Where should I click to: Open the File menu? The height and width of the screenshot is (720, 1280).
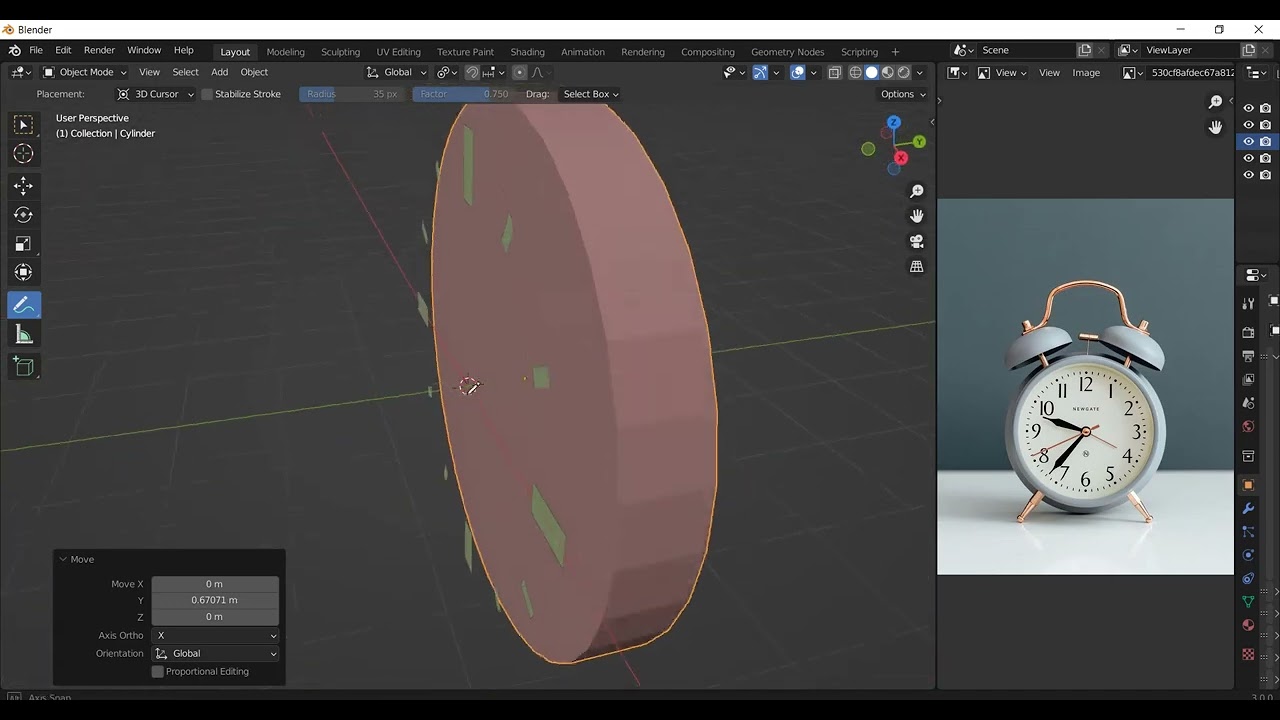[x=36, y=50]
